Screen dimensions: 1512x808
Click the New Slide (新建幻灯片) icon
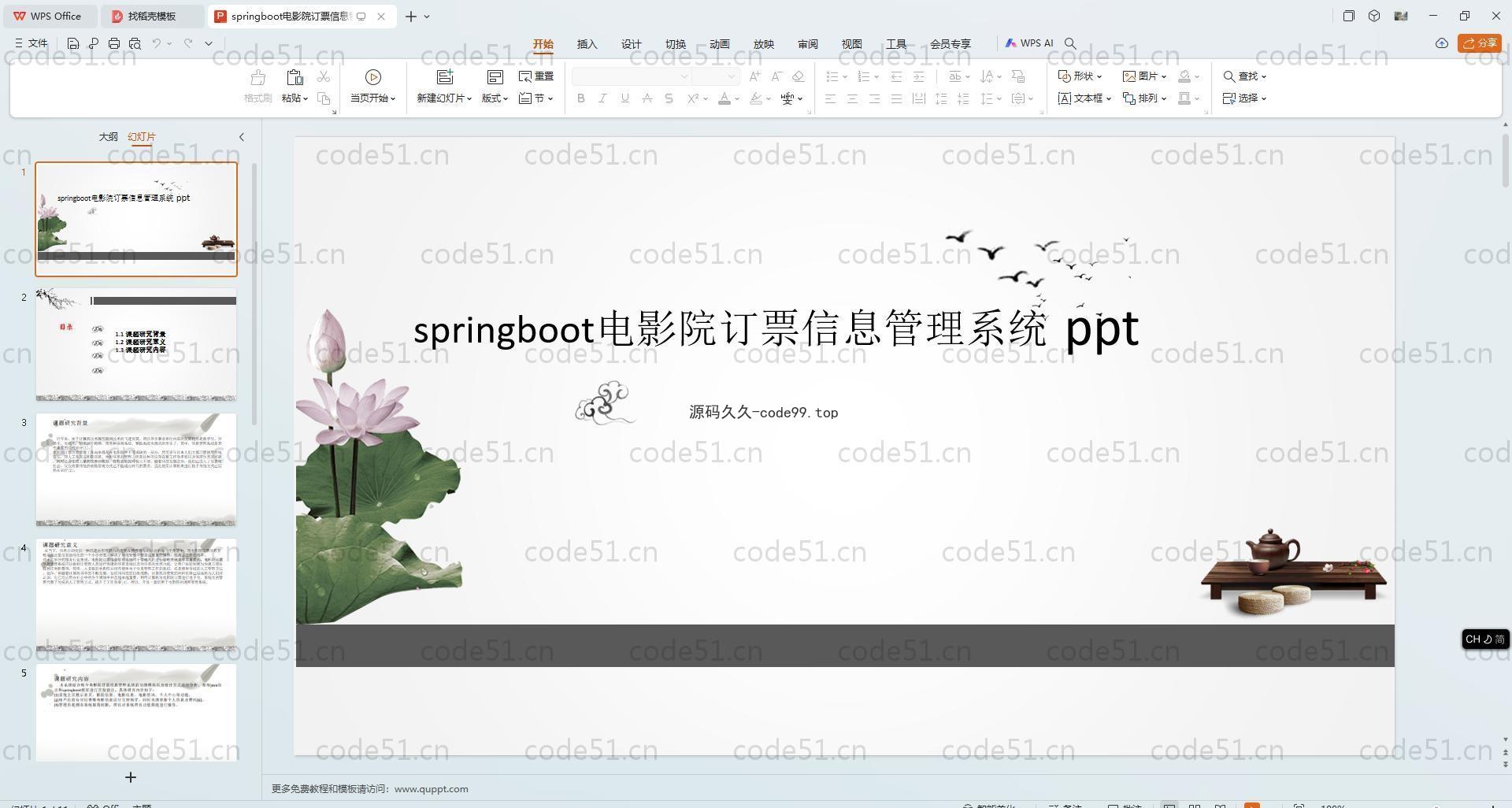[445, 77]
